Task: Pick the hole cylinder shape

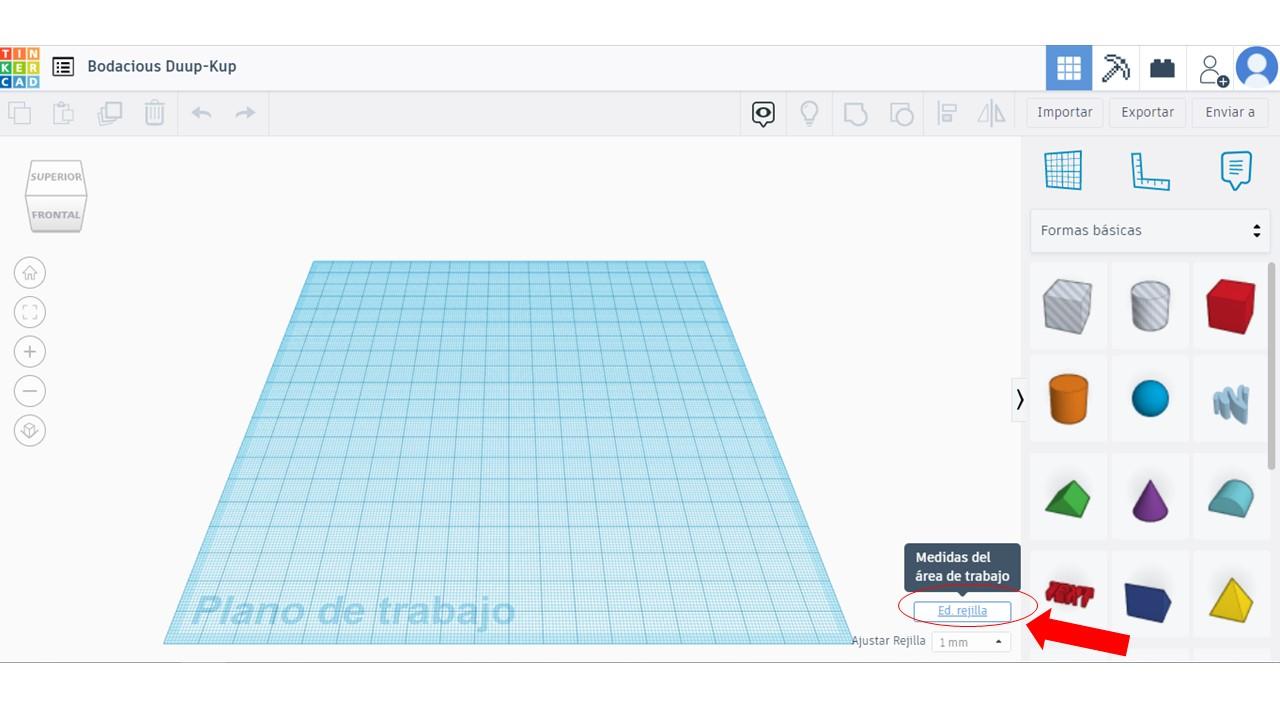Action: (1150, 305)
